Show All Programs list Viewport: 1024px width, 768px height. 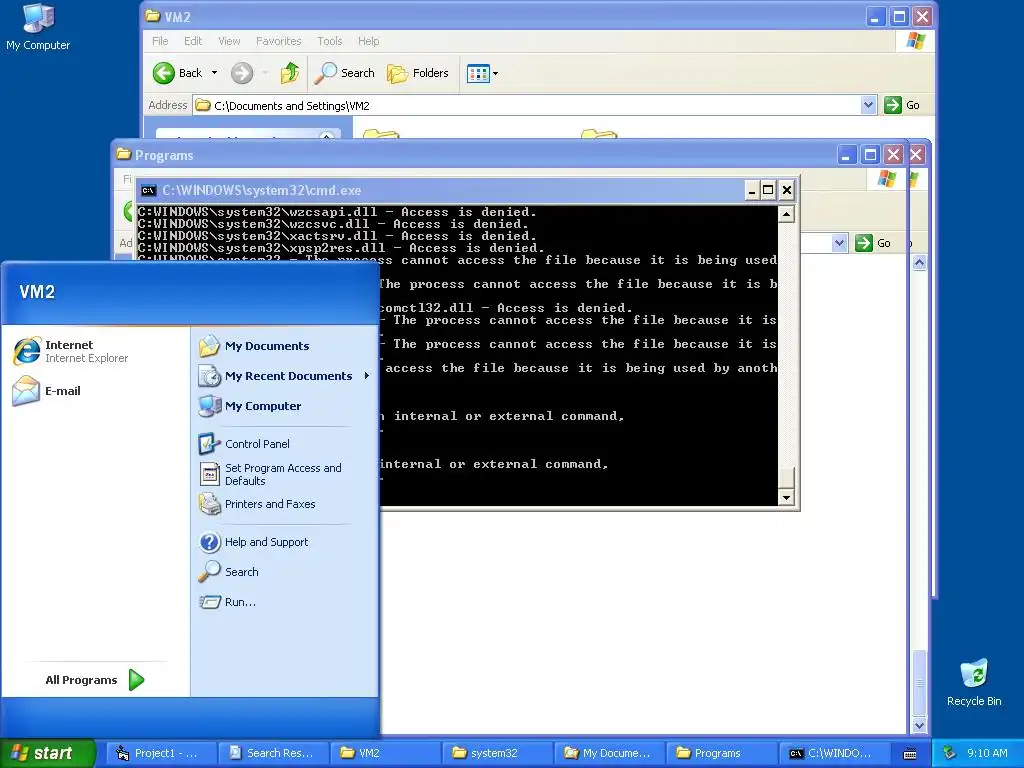coord(94,680)
